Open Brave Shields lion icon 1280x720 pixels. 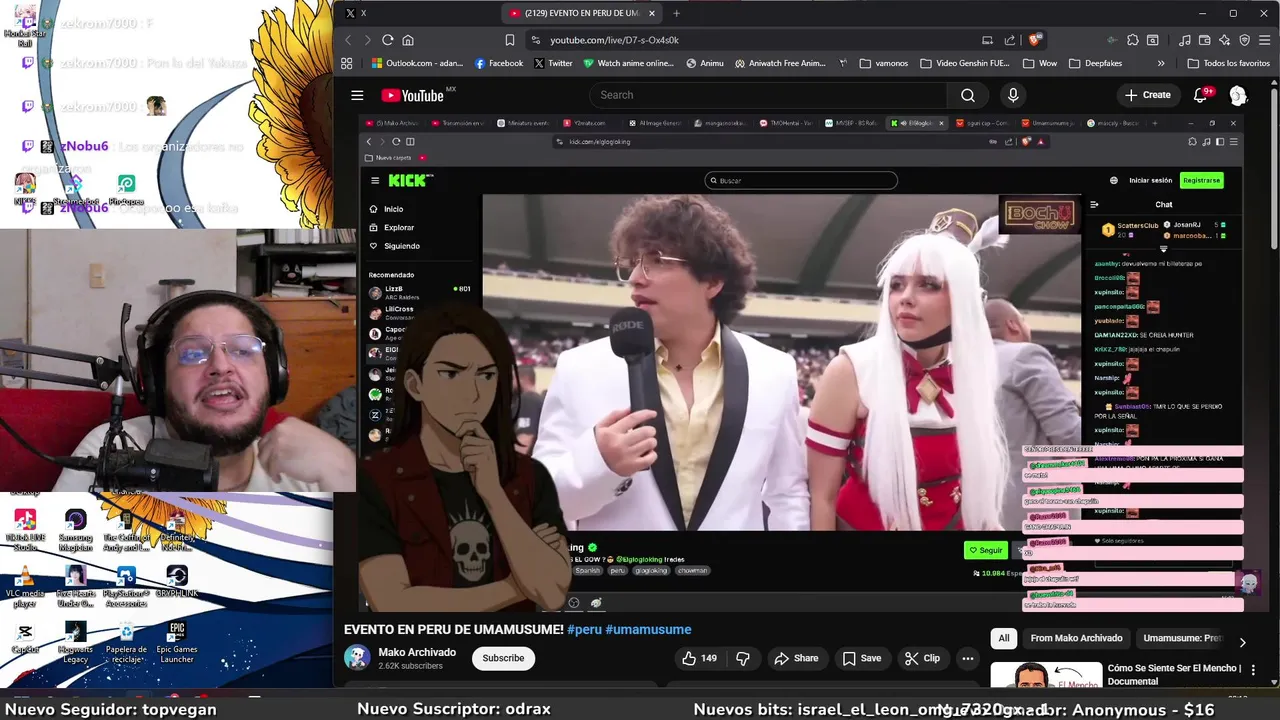pos(1035,40)
